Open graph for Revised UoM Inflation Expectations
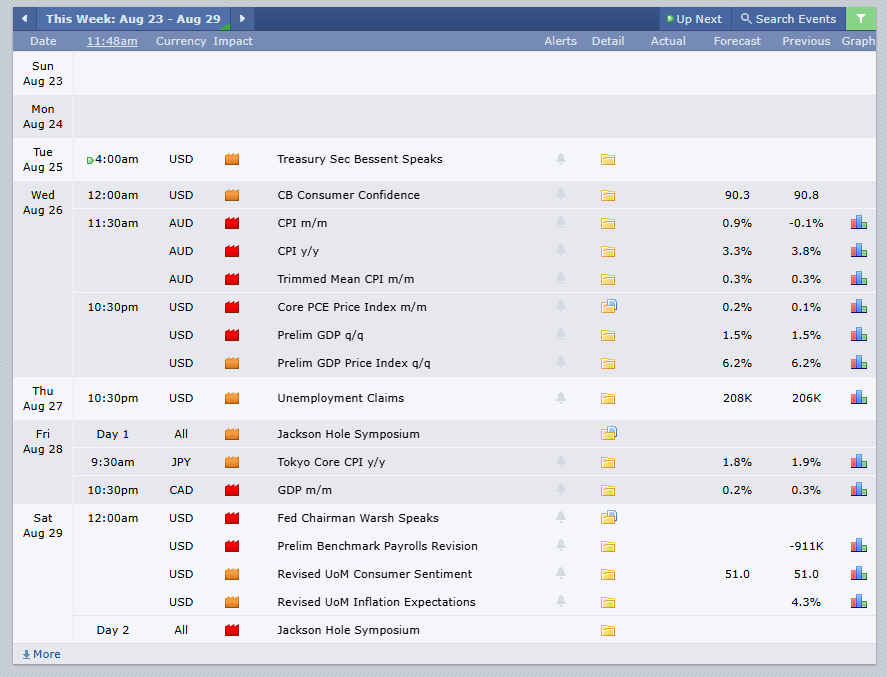 pyautogui.click(x=859, y=602)
